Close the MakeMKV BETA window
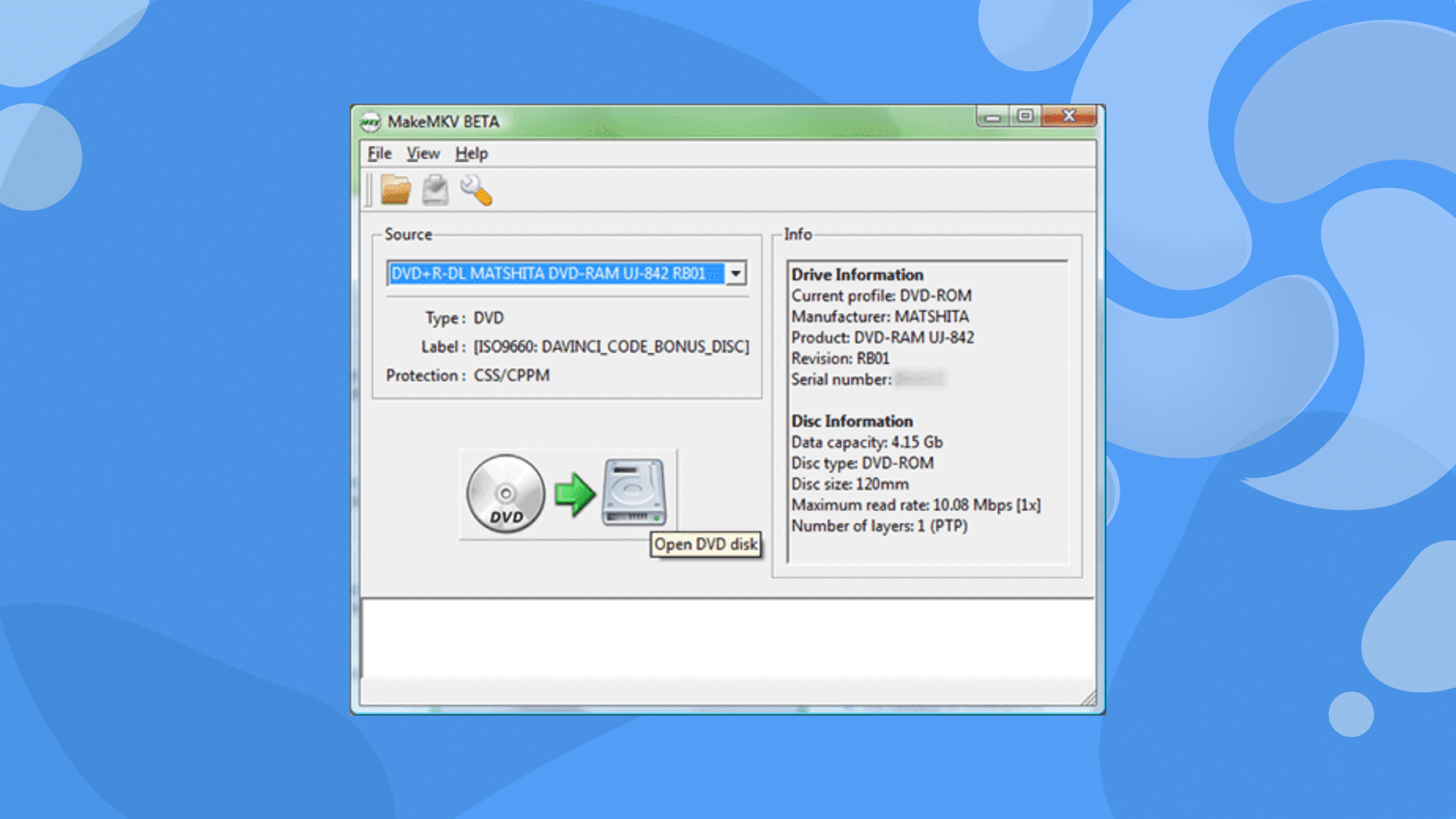 point(1069,117)
